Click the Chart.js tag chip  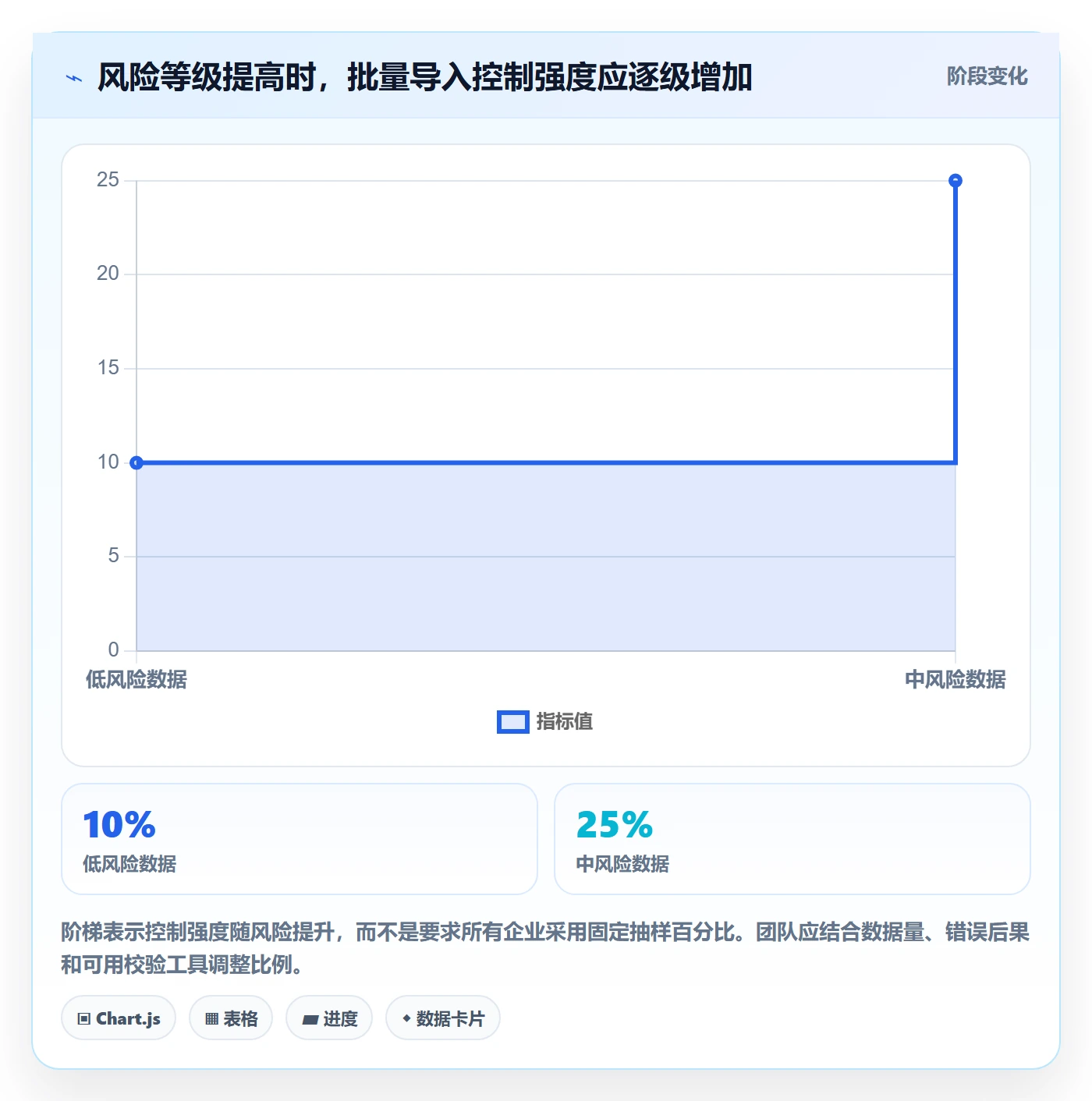[119, 1018]
